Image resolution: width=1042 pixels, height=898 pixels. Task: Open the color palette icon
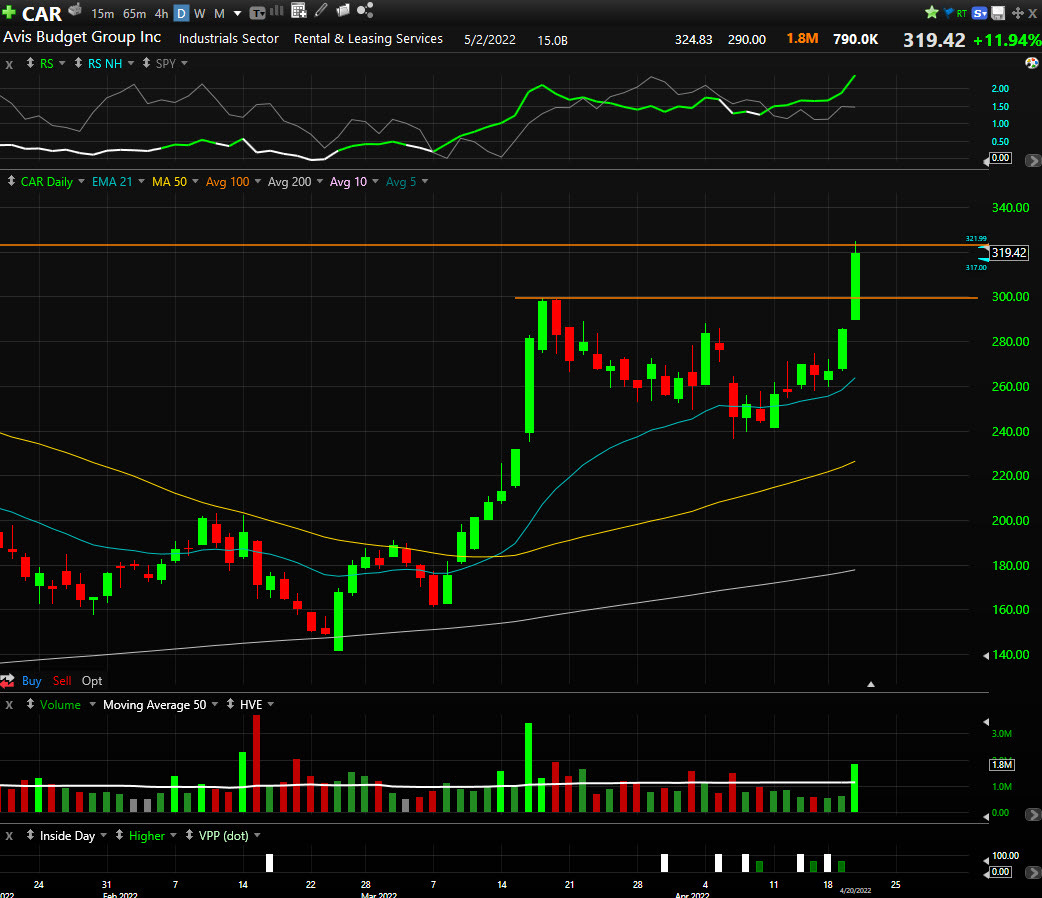[1031, 63]
